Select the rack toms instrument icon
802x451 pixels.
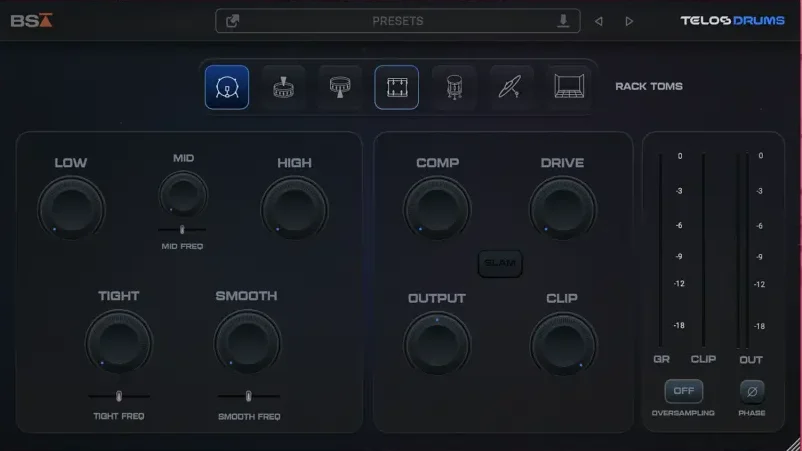coord(396,87)
